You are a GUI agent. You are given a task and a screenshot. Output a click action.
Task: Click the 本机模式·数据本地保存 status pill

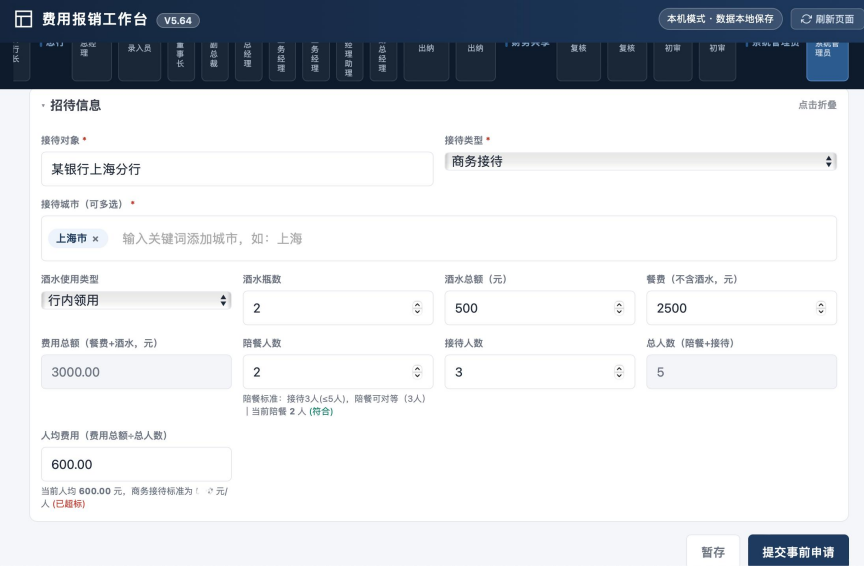720,19
